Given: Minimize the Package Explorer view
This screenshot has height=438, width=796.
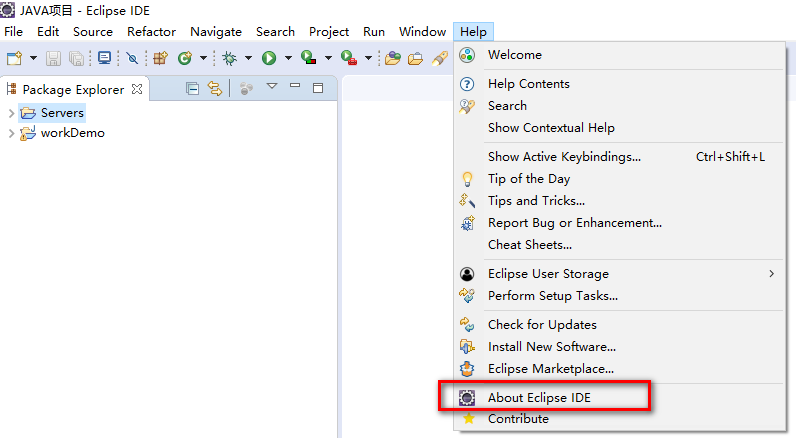Looking at the screenshot, I should (295, 86).
